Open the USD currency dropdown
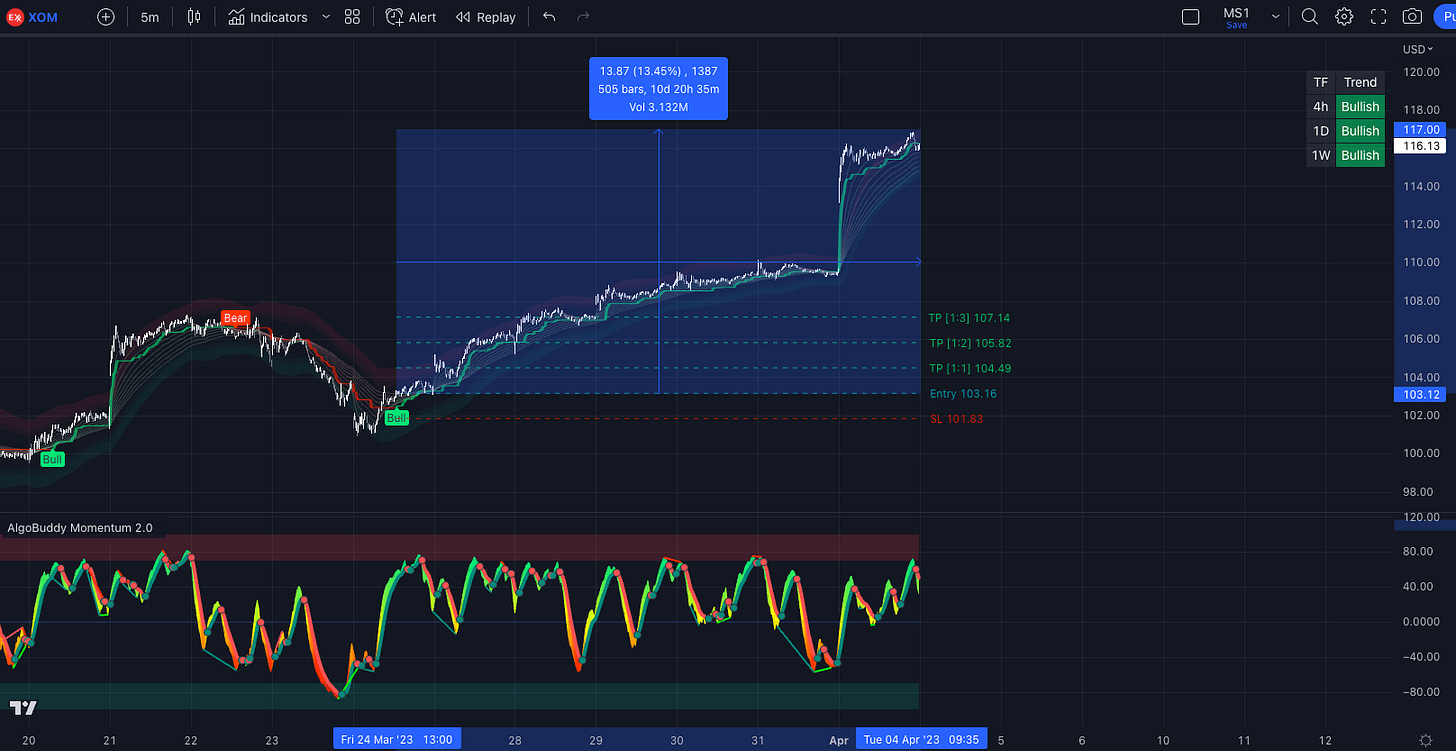1456x751 pixels. tap(1418, 49)
